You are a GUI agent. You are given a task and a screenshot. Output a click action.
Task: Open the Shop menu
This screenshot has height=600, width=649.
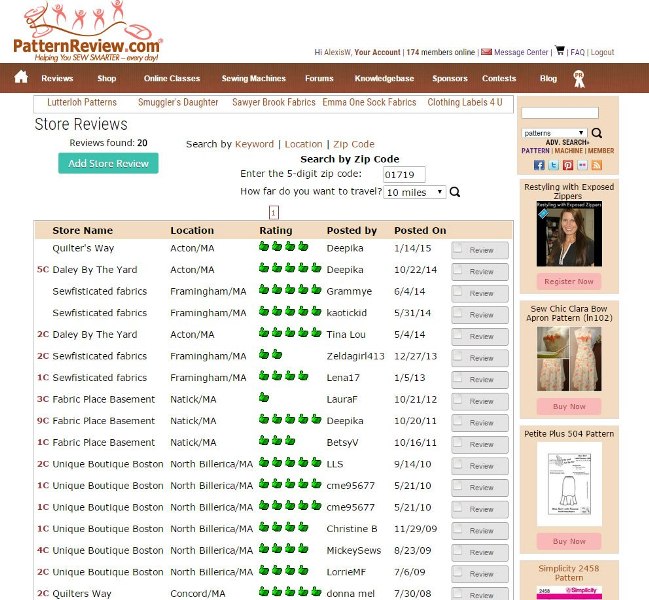(106, 78)
